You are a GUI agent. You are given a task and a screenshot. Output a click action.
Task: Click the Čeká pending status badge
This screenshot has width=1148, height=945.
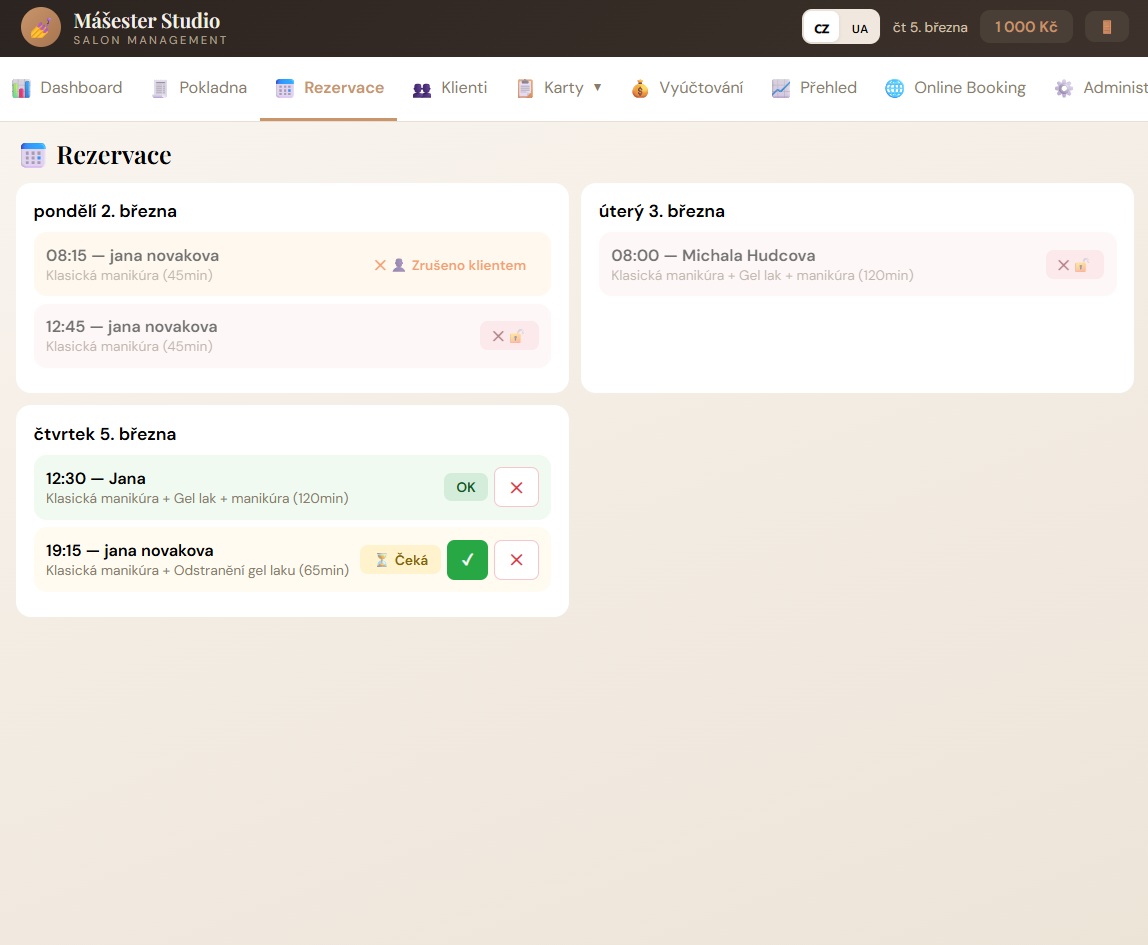coord(400,560)
